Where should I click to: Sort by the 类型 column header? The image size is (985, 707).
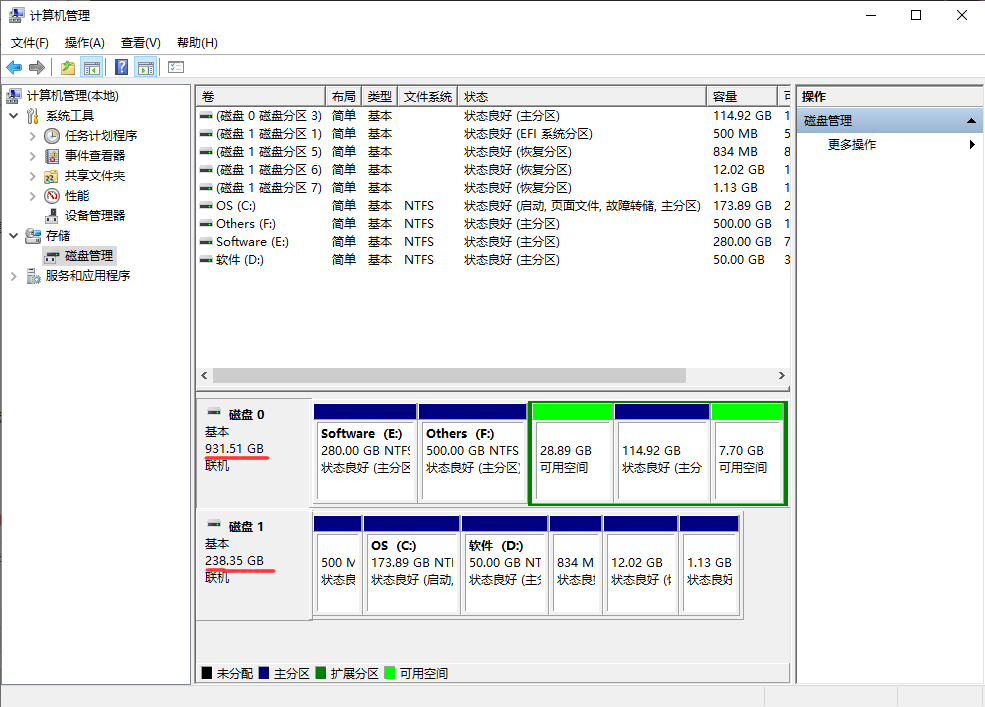(379, 96)
